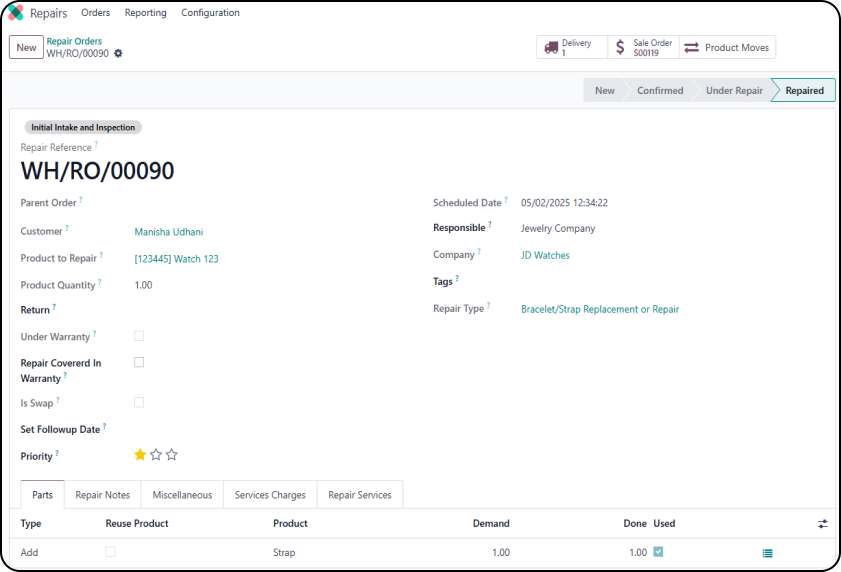Toggle the Is Swap checkbox
841x572 pixels.
coord(139,402)
